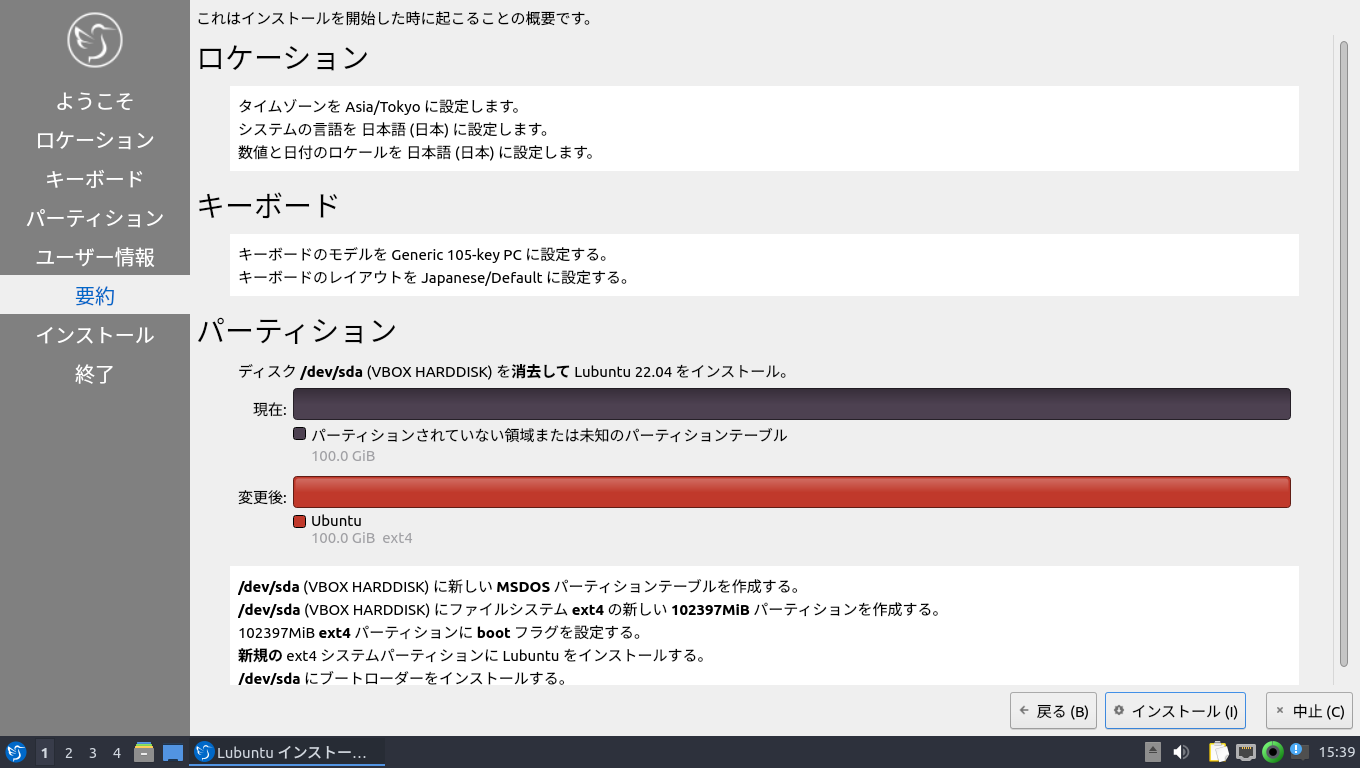This screenshot has height=768, width=1360.
Task: Select ようこそ step in the sidebar
Action: pyautogui.click(x=95, y=101)
